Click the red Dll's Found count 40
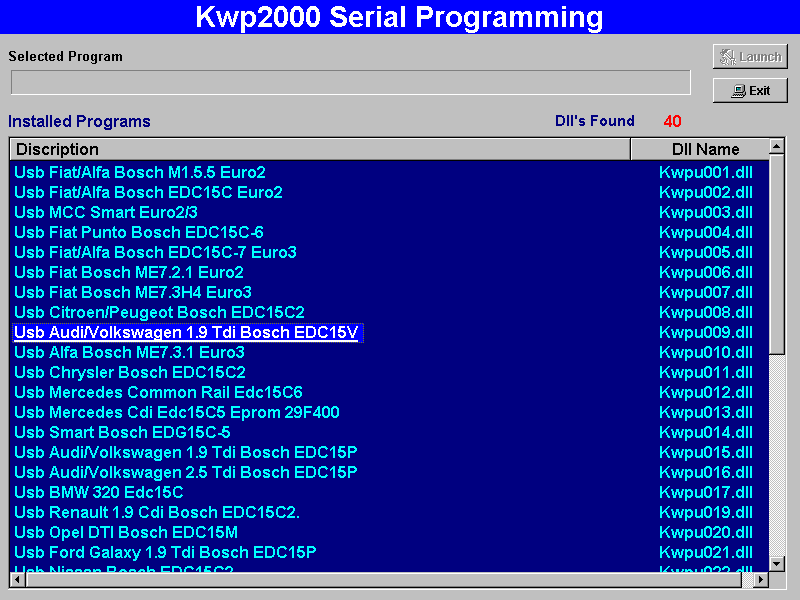 [x=672, y=121]
